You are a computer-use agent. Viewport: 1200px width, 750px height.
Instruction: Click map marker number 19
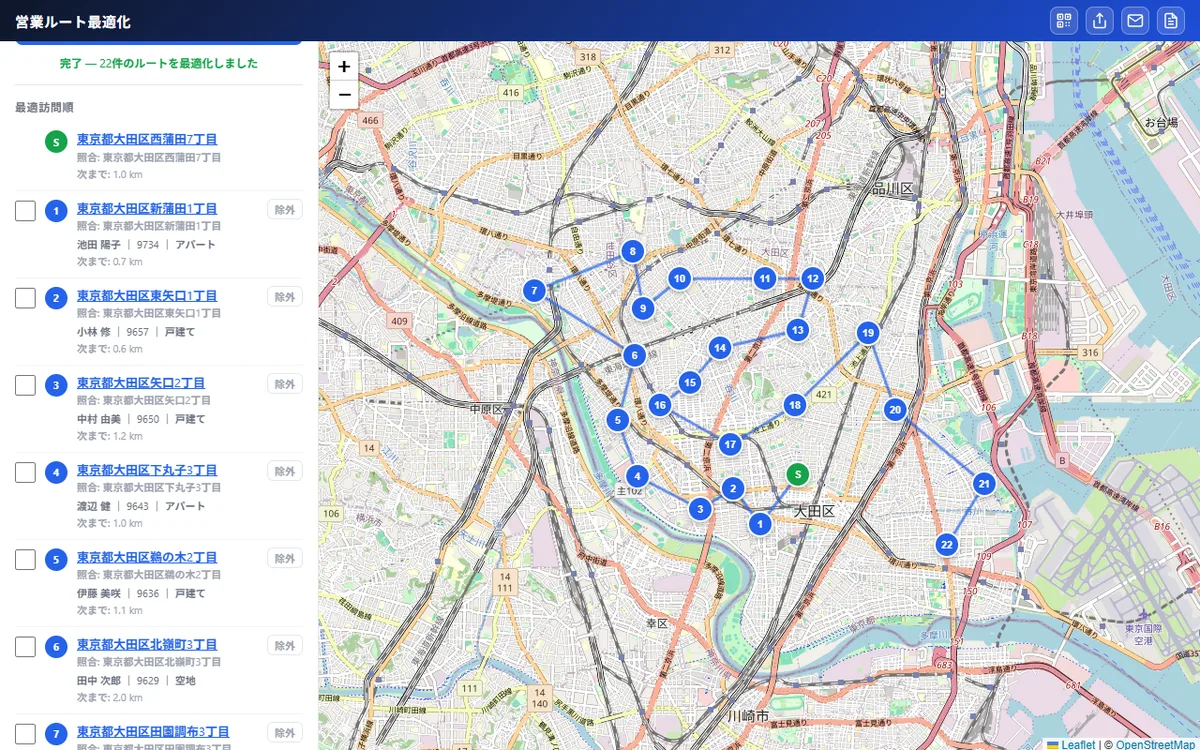pos(868,333)
